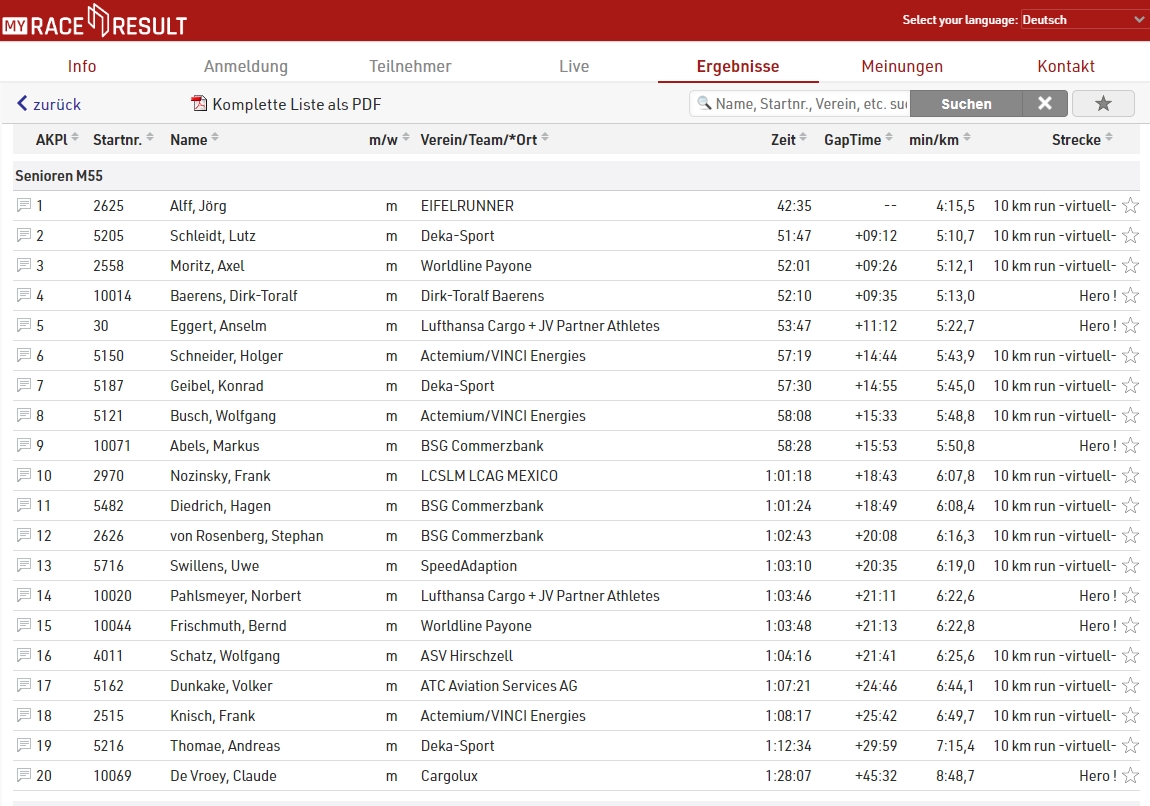Toggle favorite star for Eggert, Anselm
This screenshot has height=806, width=1150.
click(1130, 326)
